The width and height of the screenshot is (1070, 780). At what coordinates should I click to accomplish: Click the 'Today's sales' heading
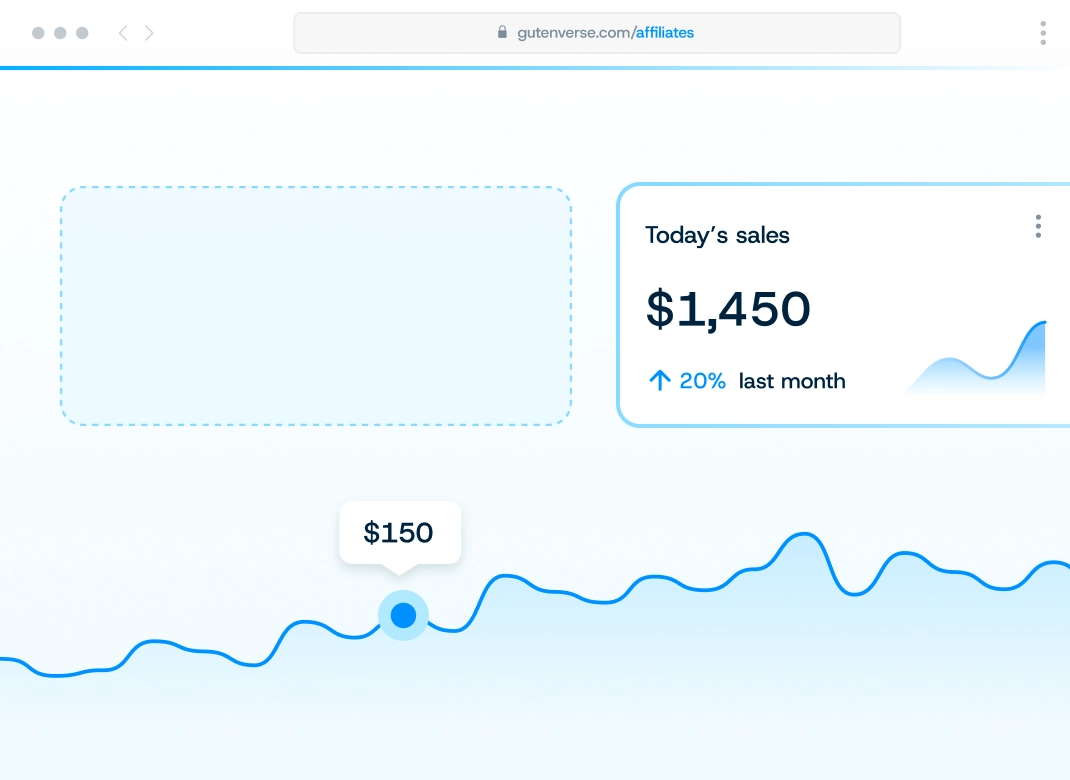[x=717, y=235]
